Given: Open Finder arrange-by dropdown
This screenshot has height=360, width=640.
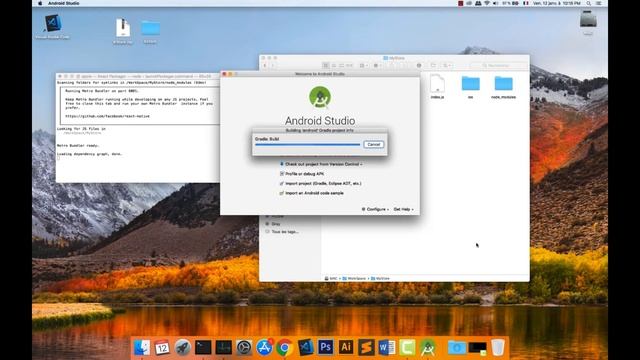Looking at the screenshot, I should point(363,65).
